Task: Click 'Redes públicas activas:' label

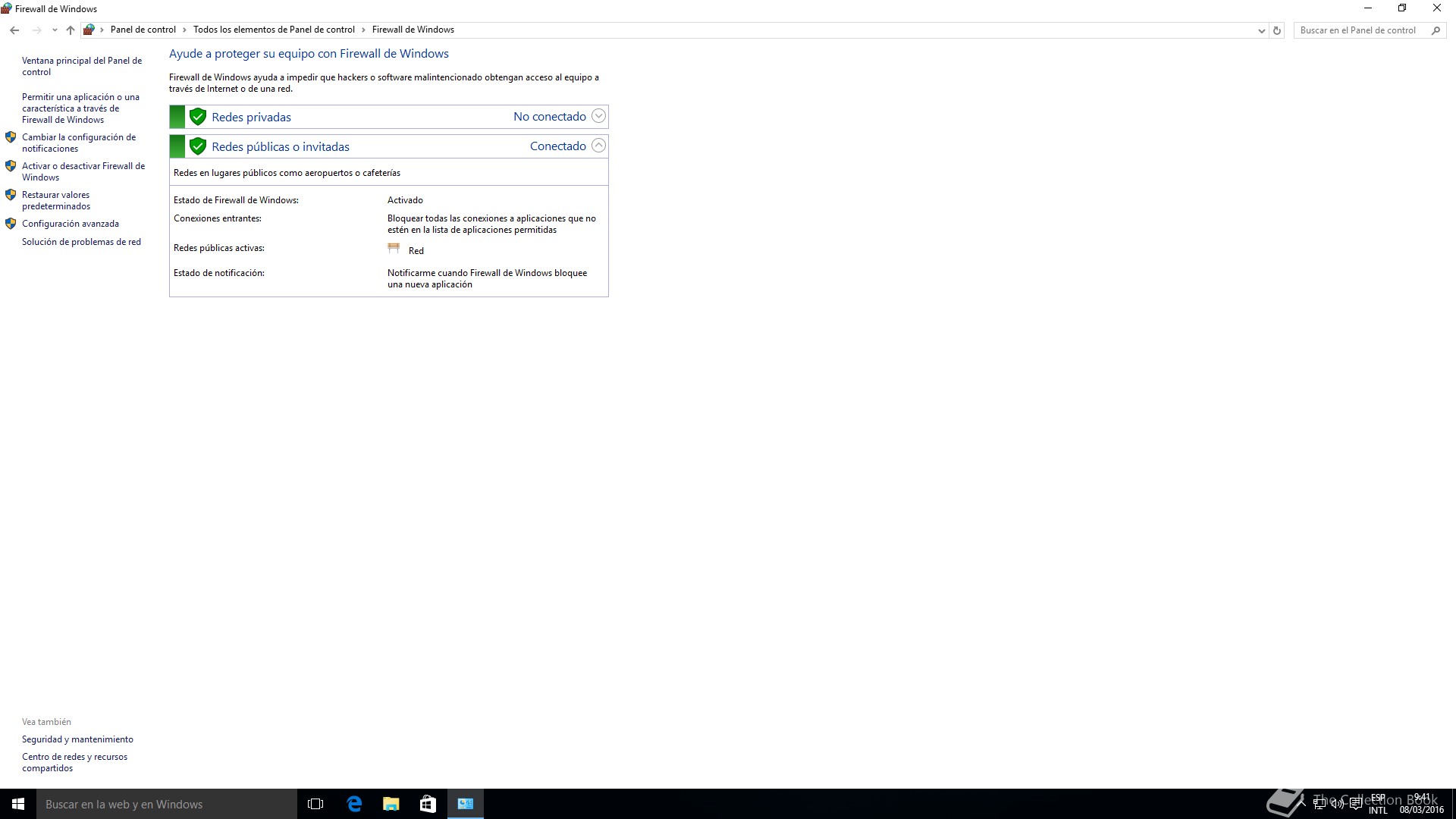Action: (219, 248)
